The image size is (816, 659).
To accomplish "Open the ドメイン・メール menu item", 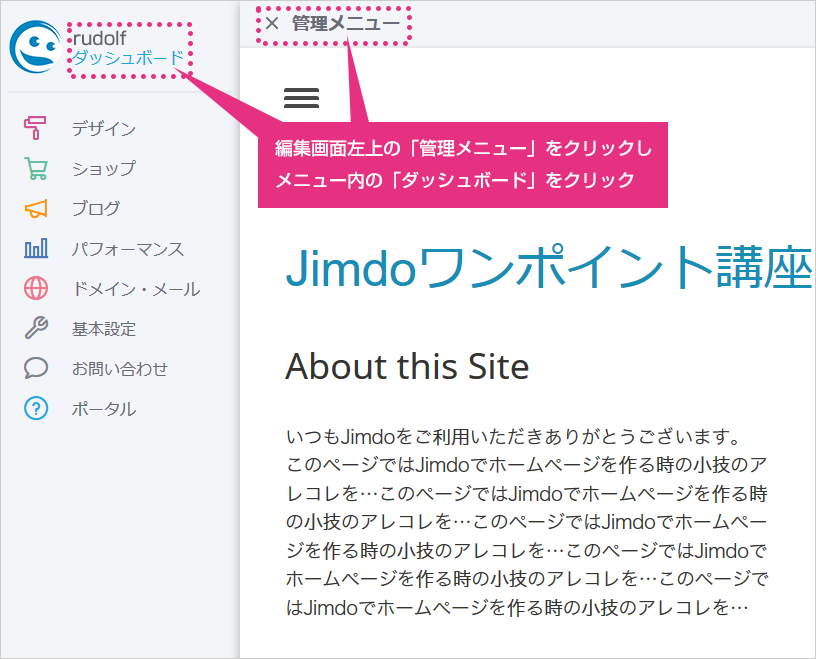I will [x=136, y=289].
